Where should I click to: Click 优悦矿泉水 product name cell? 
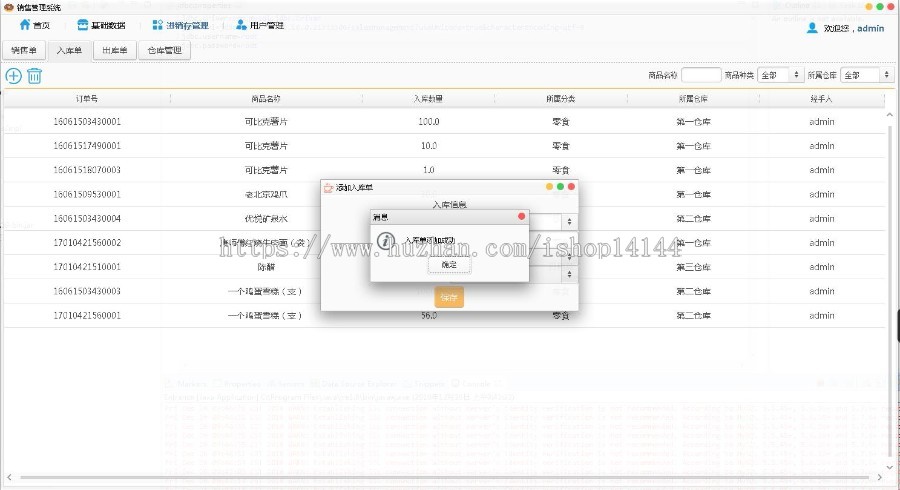point(266,219)
